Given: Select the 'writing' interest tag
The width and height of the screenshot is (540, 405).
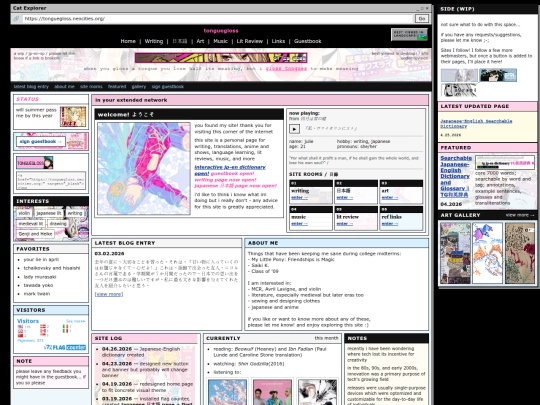Looking at the screenshot, I should click(x=75, y=213).
